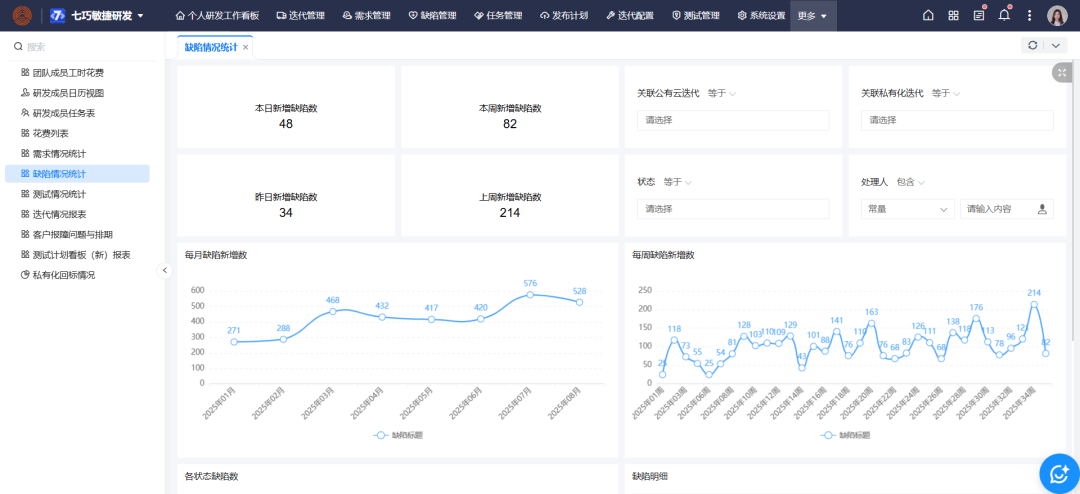The width and height of the screenshot is (1080, 494).
Task: Open the AI assistant chat bubble
Action: pyautogui.click(x=1056, y=473)
